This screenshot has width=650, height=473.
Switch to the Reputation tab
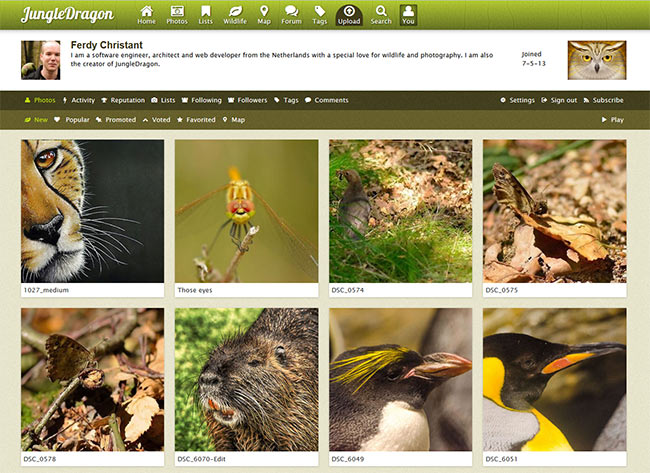pyautogui.click(x=123, y=100)
